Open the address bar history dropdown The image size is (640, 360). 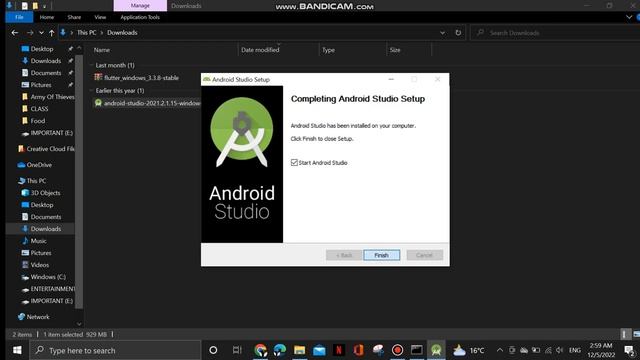coord(442,33)
